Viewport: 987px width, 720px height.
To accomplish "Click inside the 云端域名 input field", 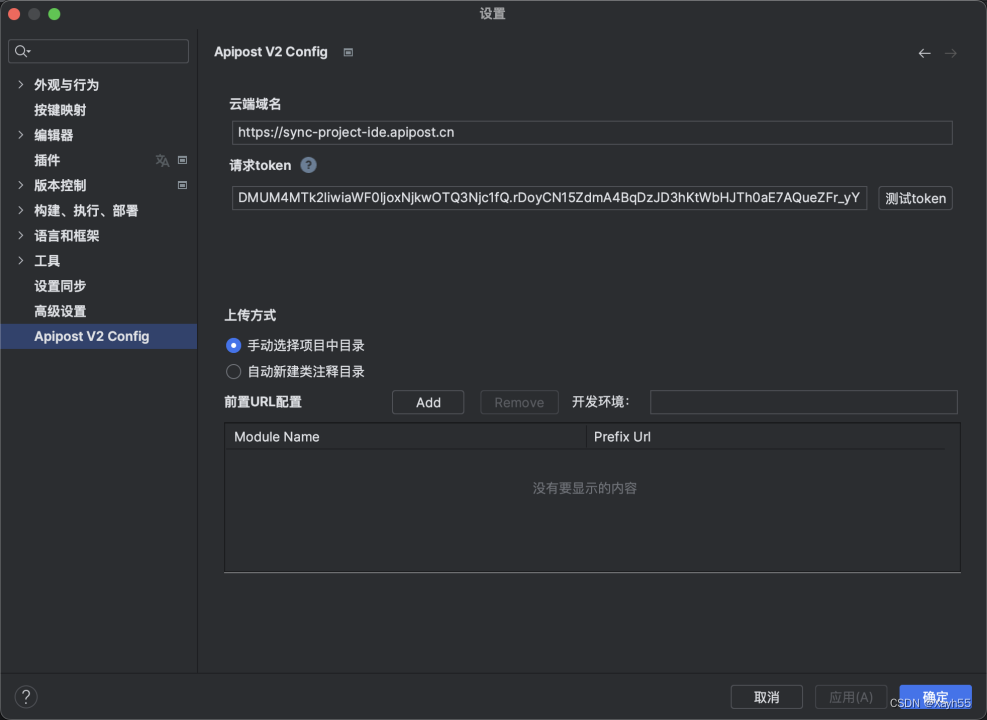I will (x=590, y=131).
